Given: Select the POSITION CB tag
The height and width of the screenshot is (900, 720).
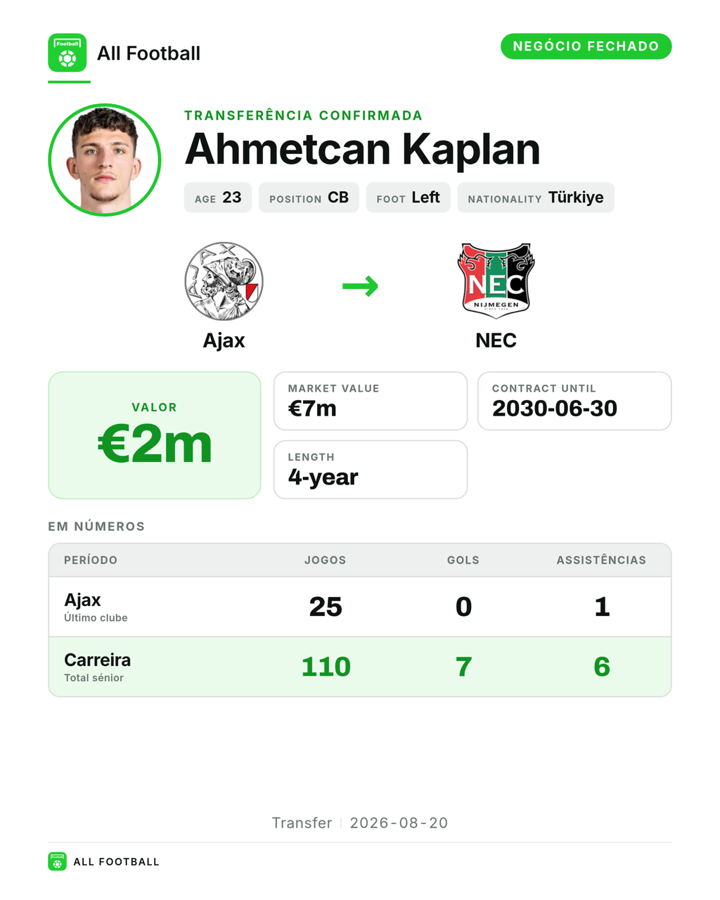Looking at the screenshot, I should [x=309, y=197].
